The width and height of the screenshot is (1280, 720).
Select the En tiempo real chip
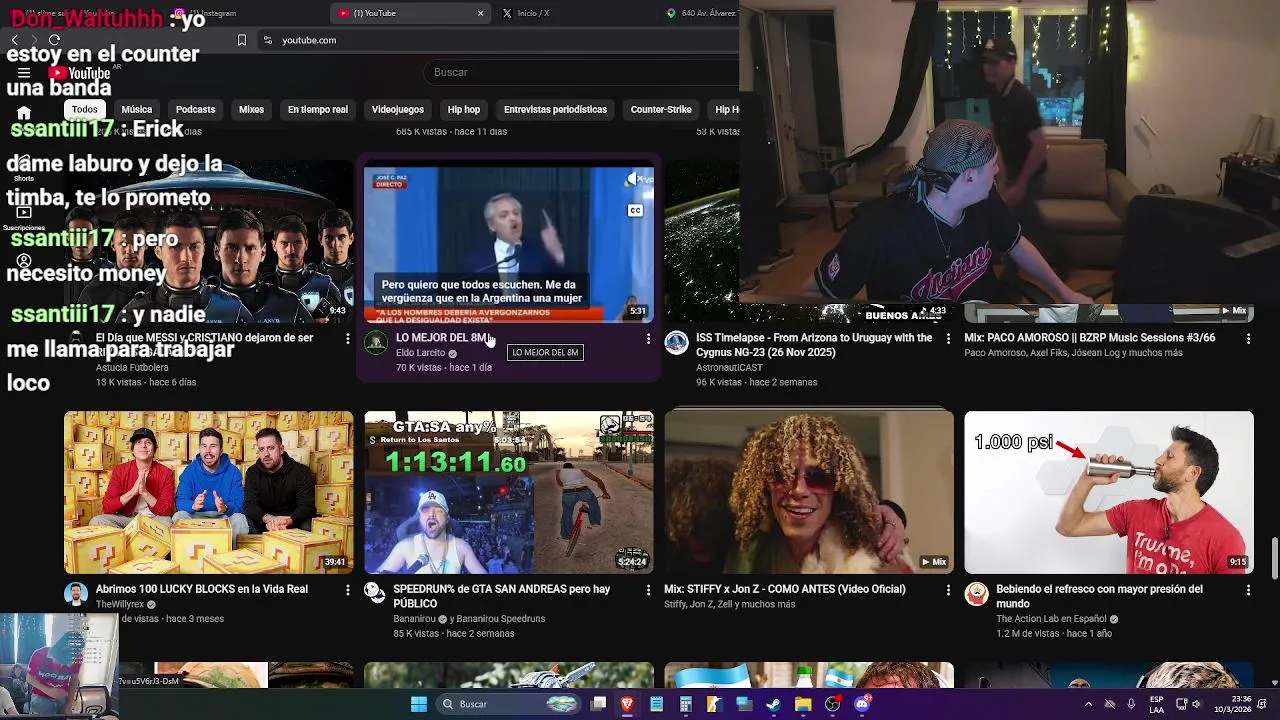tap(318, 109)
